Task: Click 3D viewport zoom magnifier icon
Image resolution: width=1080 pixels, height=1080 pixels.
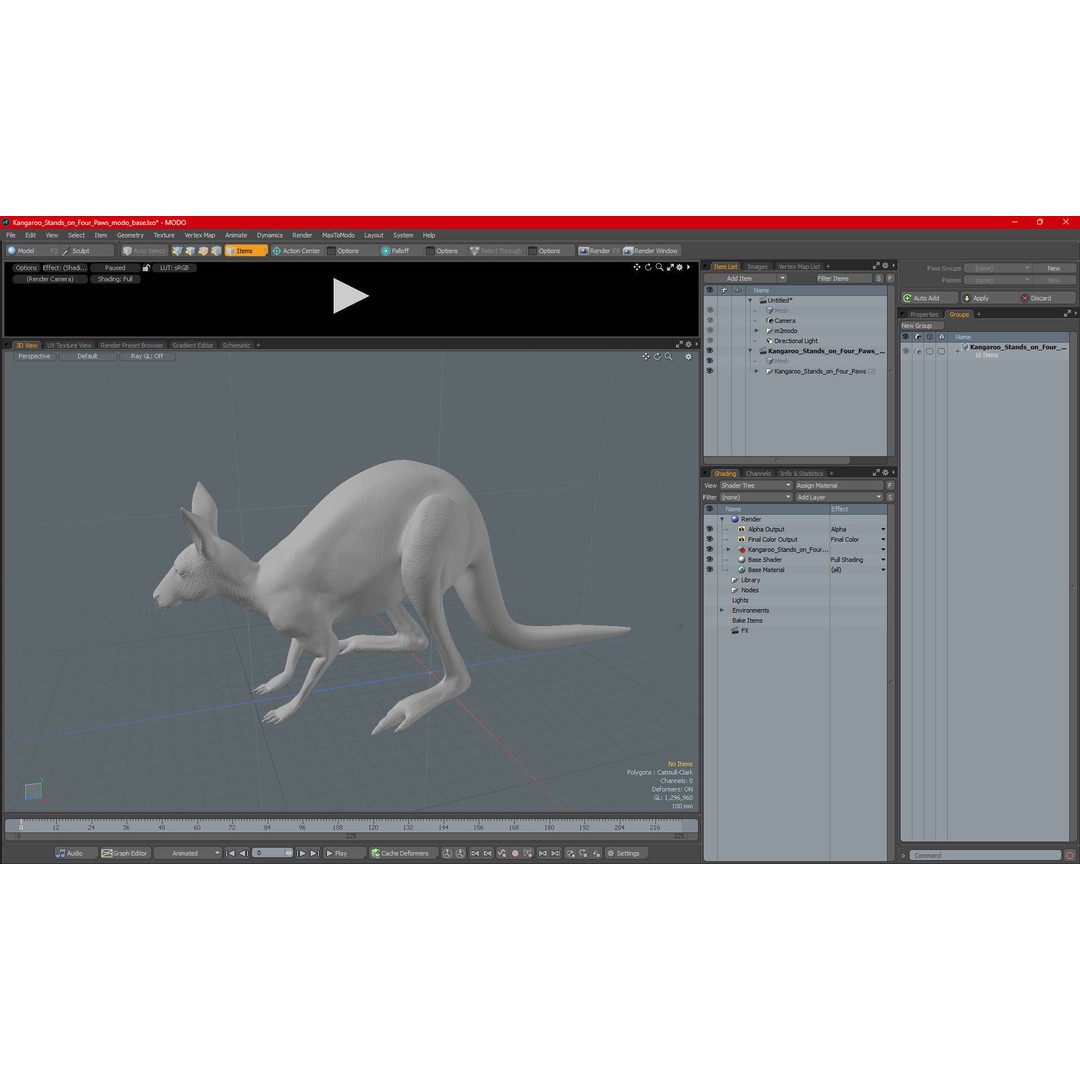Action: tap(668, 357)
